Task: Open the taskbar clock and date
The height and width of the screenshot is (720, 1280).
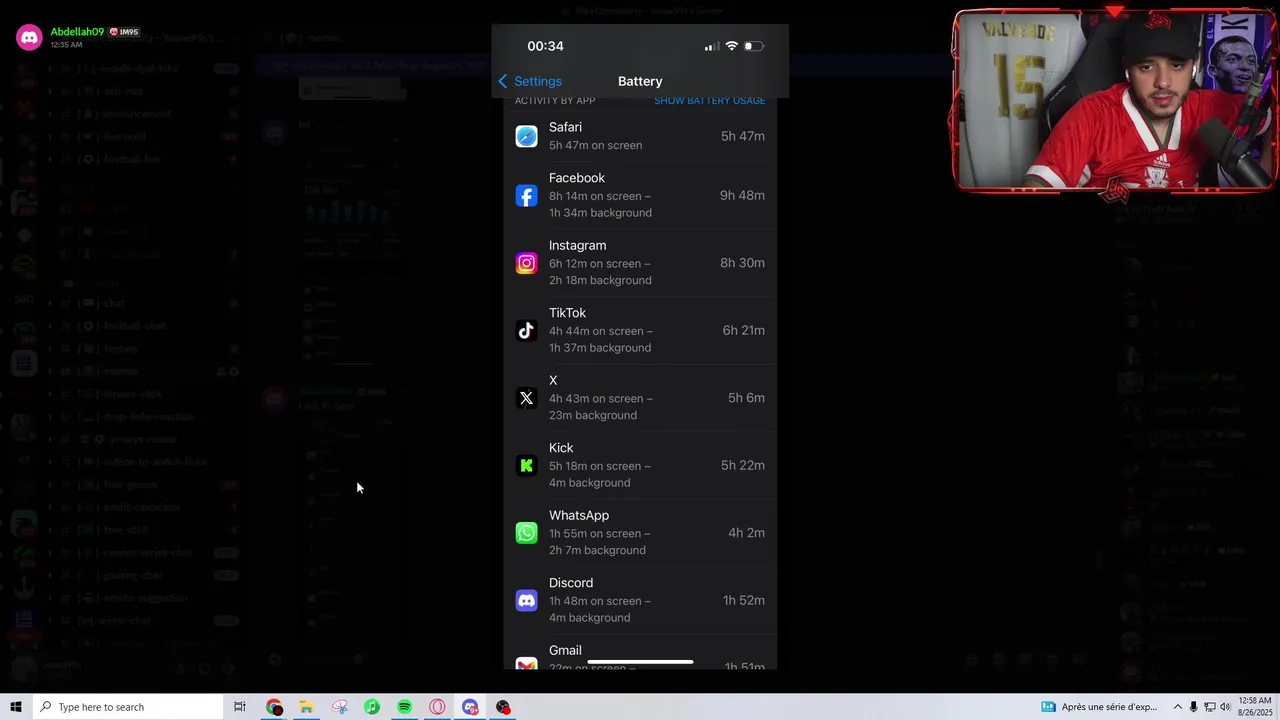Action: pos(1255,707)
